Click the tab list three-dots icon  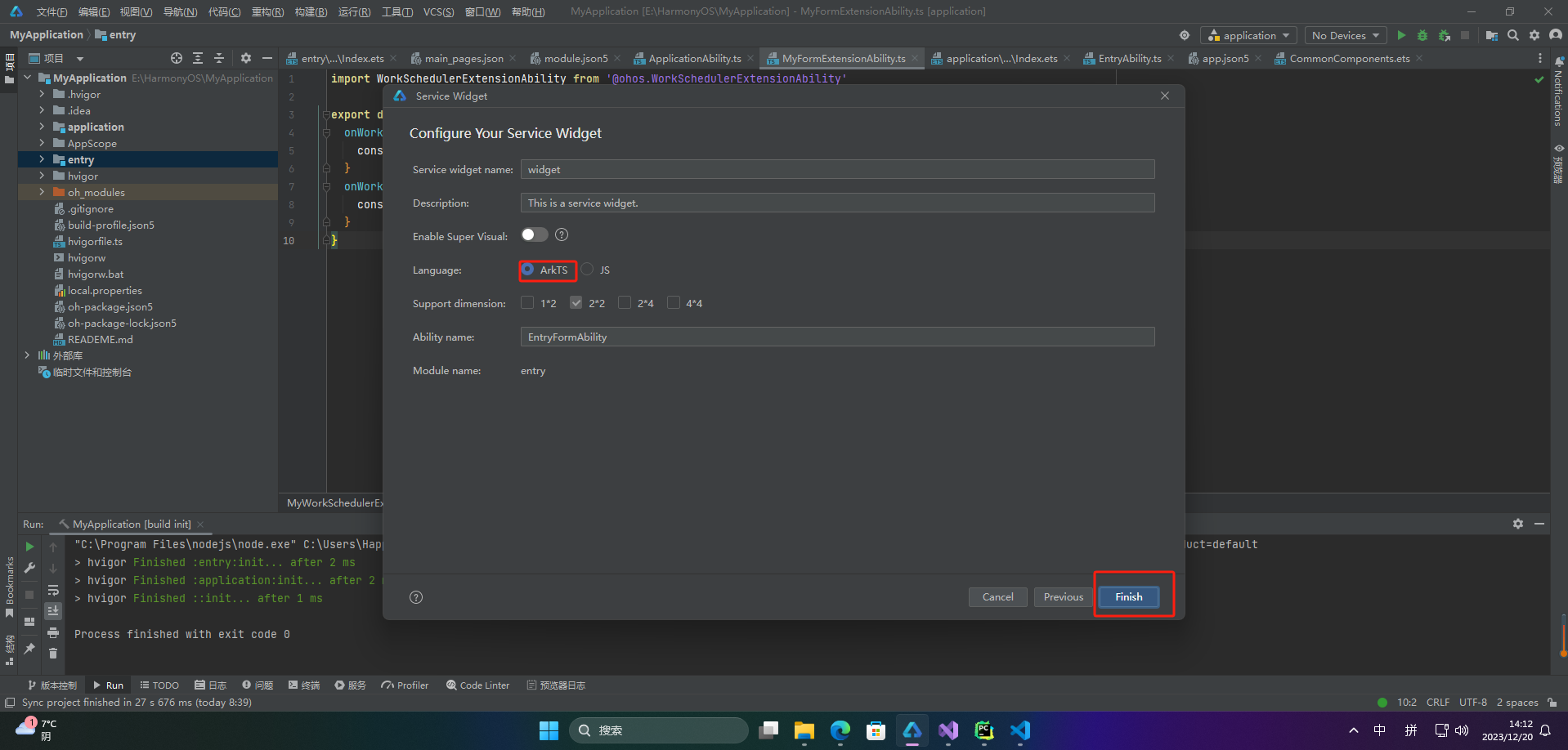[1540, 58]
